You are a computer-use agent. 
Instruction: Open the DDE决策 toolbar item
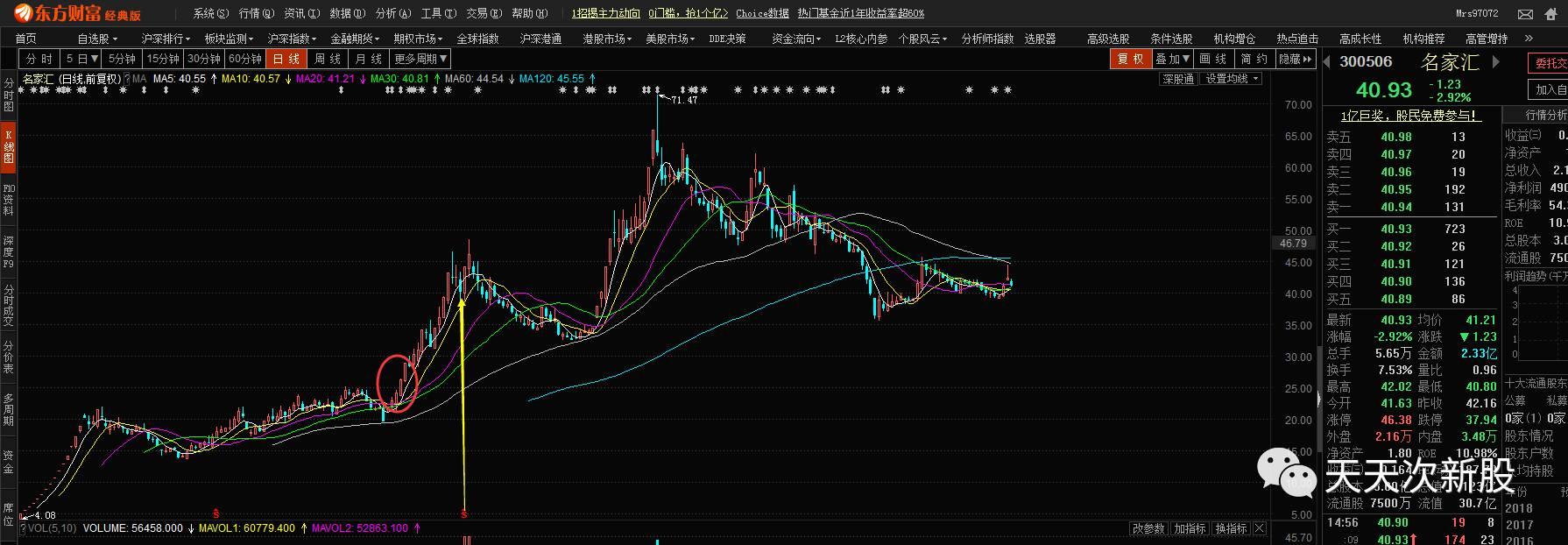click(x=728, y=39)
